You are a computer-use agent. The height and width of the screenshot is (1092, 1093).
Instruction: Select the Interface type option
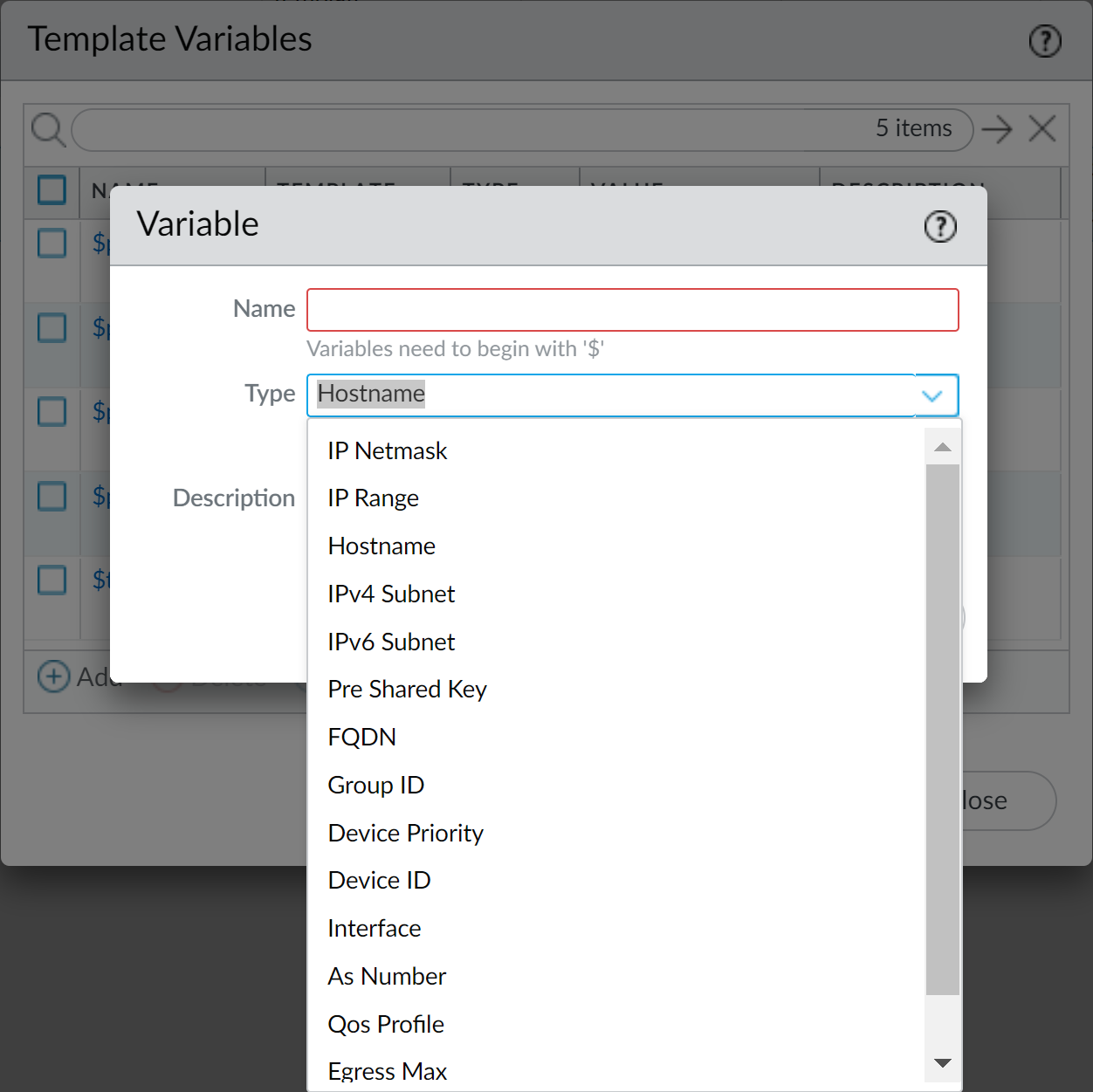click(374, 929)
